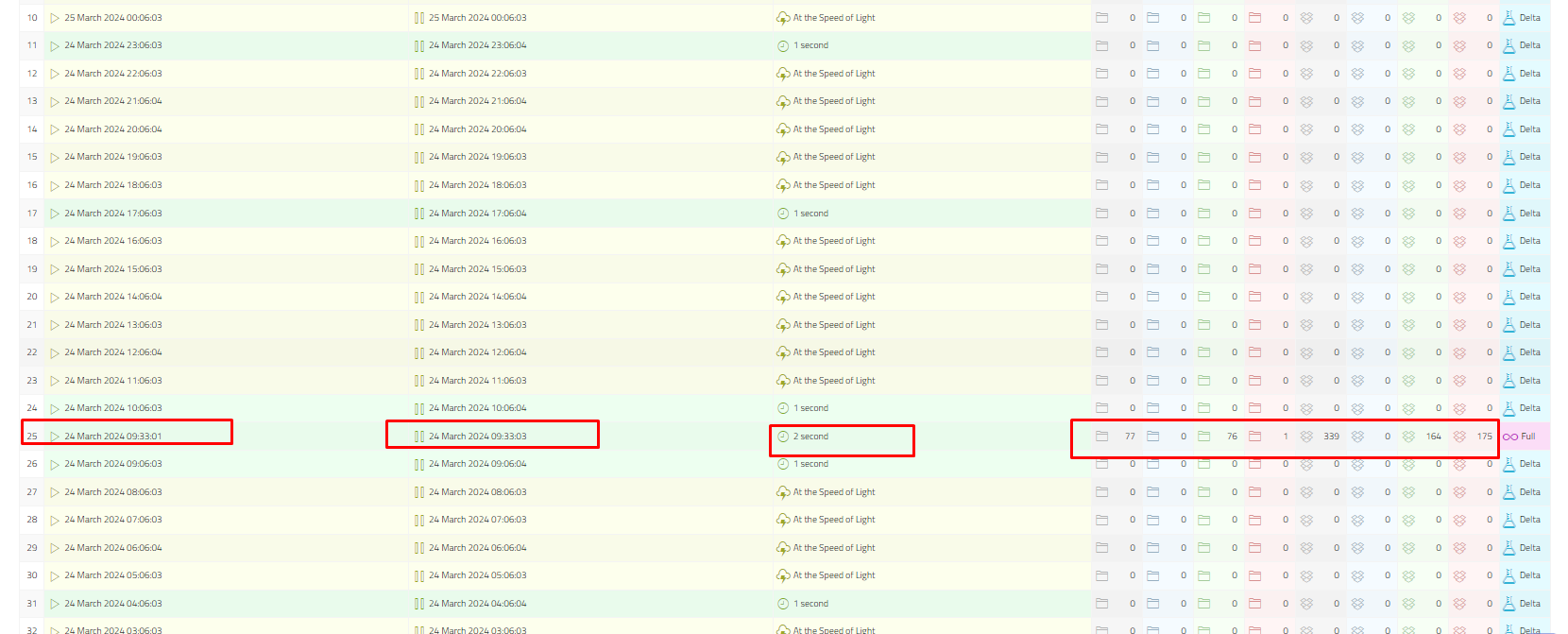1568x634 pixels.
Task: Click the green folder icon in row 25
Action: 1203,437
